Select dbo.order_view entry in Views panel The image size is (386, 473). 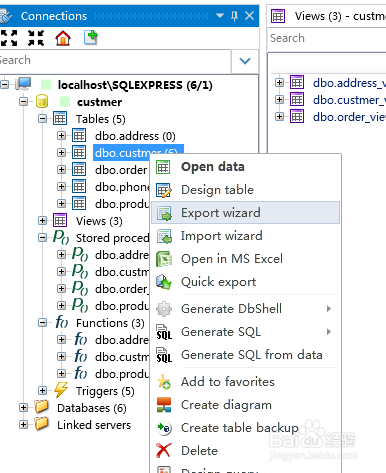point(349,117)
